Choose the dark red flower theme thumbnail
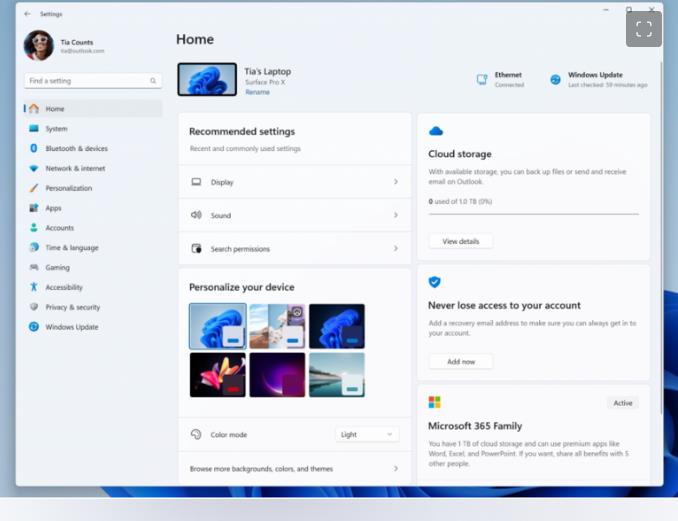The height and width of the screenshot is (521, 678). click(218, 375)
